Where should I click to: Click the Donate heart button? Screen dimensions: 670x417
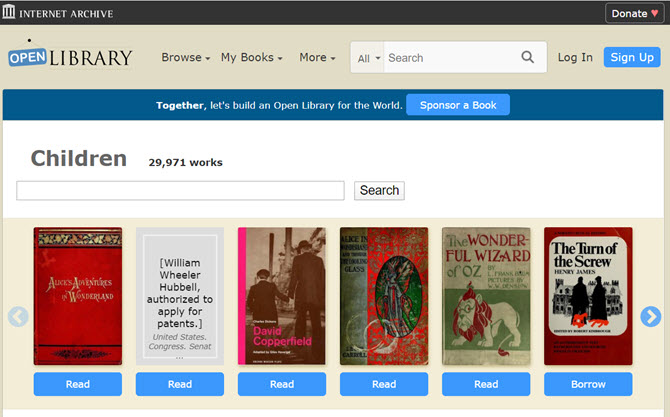coord(635,13)
